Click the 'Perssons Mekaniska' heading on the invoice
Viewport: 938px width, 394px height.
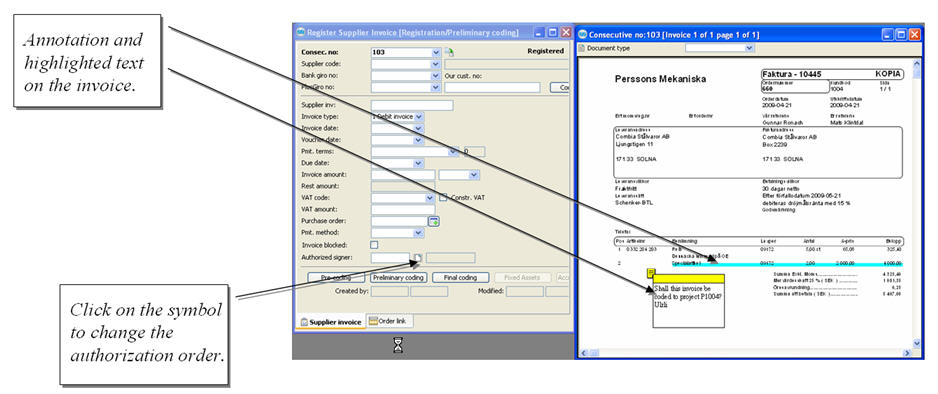660,79
